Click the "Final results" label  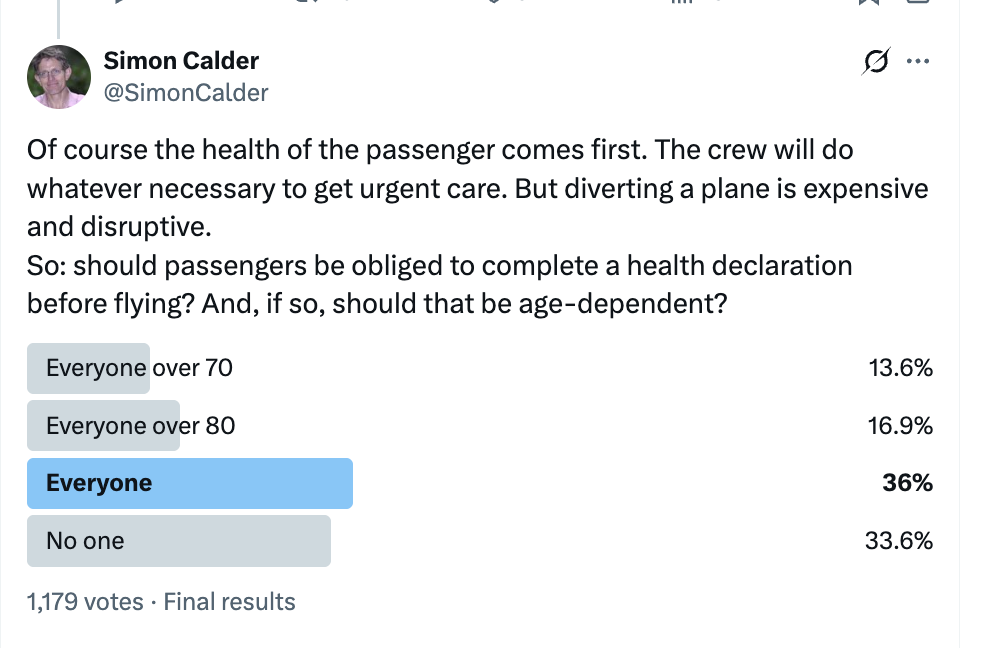point(229,601)
